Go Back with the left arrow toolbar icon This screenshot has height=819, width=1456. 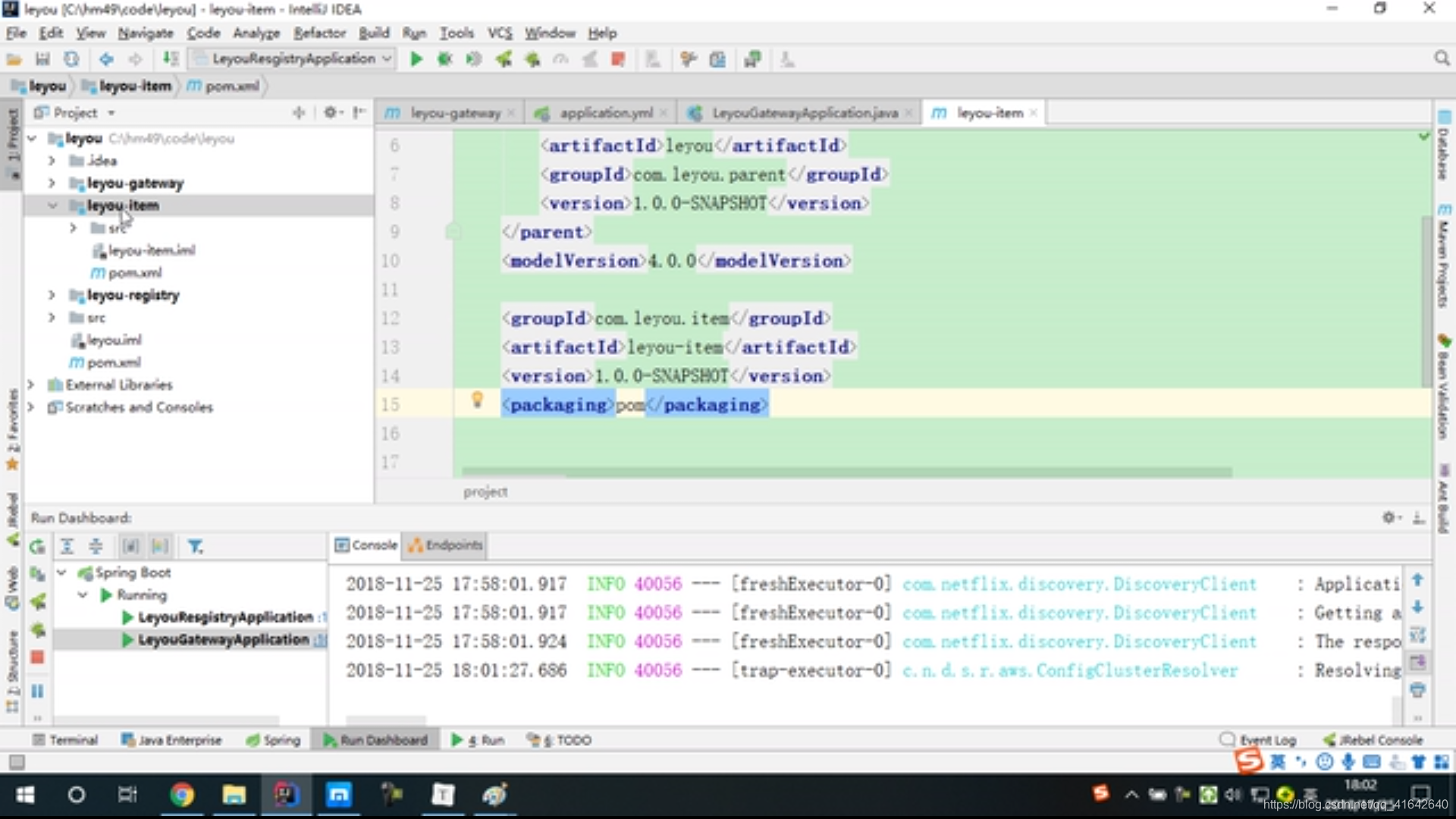click(x=106, y=59)
